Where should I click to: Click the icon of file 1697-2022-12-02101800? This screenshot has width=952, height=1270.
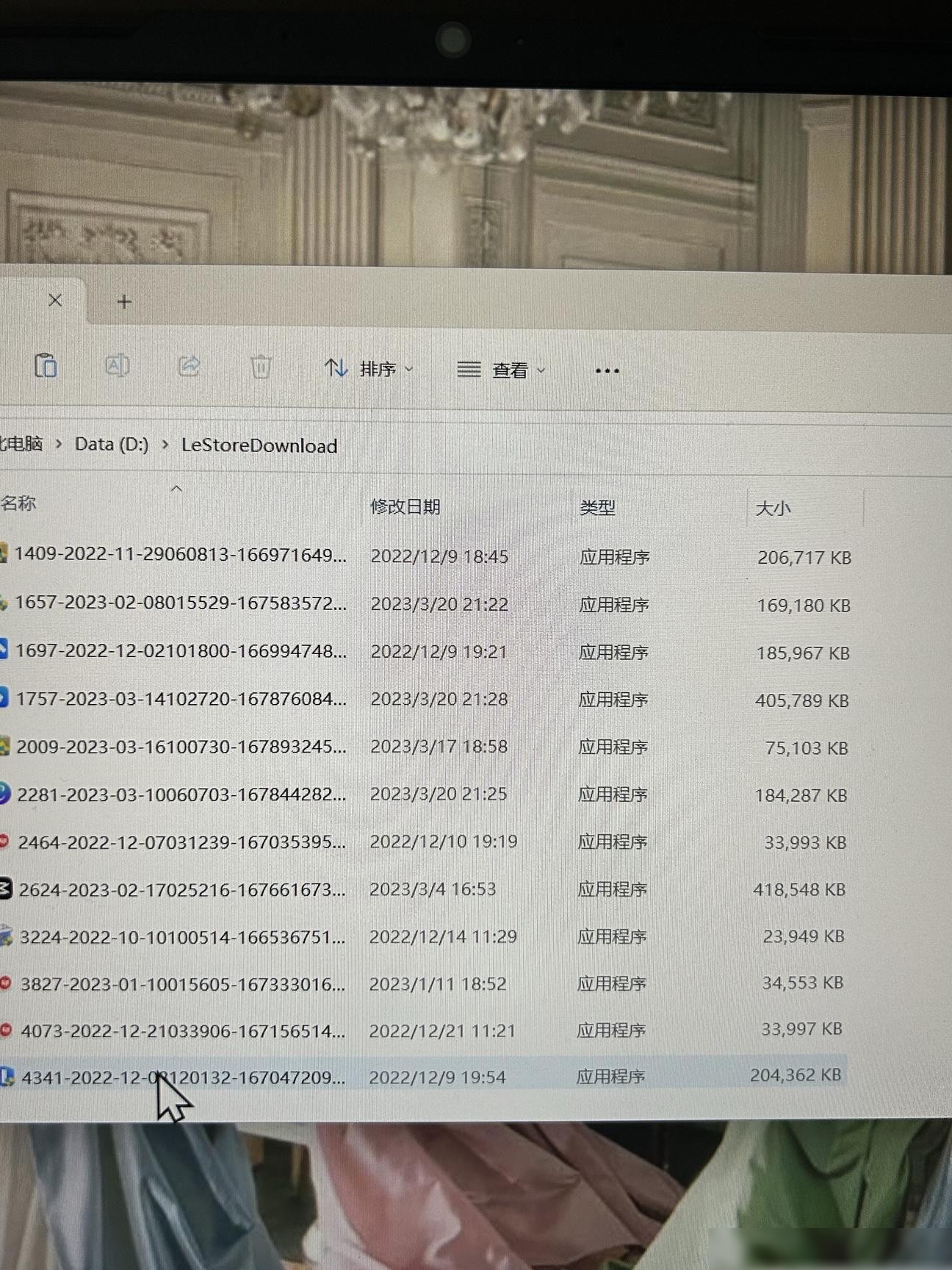[4, 650]
